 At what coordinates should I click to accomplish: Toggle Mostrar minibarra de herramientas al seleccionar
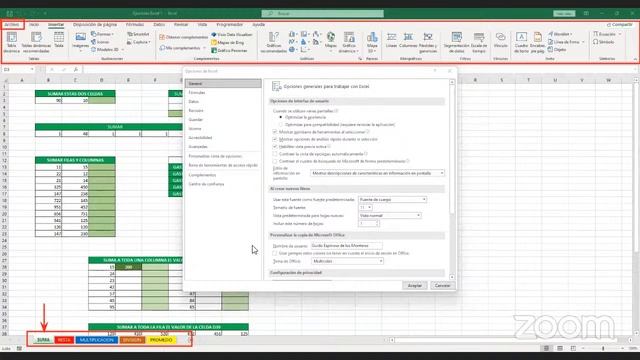click(x=275, y=132)
